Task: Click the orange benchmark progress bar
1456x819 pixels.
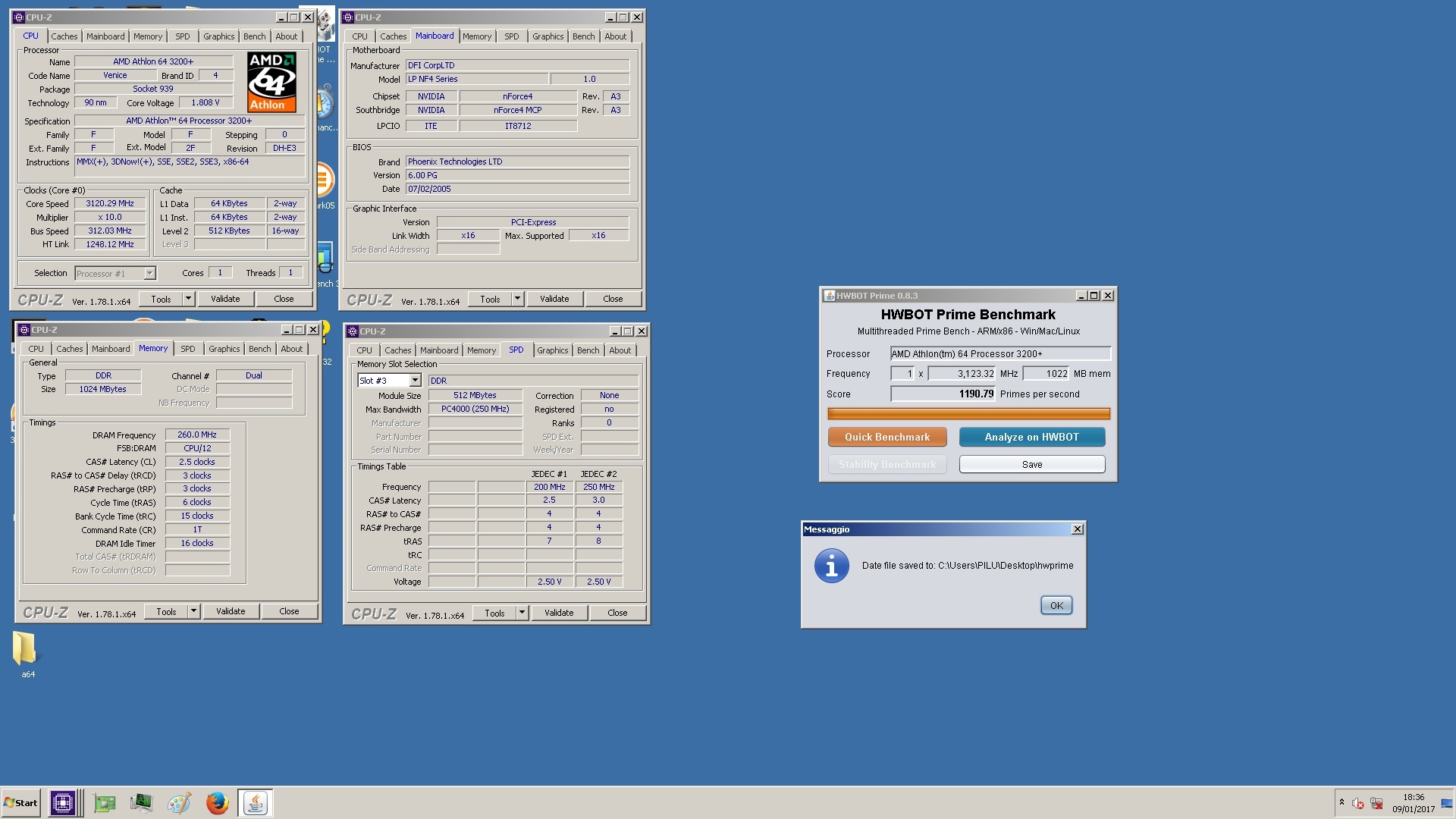Action: (x=968, y=413)
